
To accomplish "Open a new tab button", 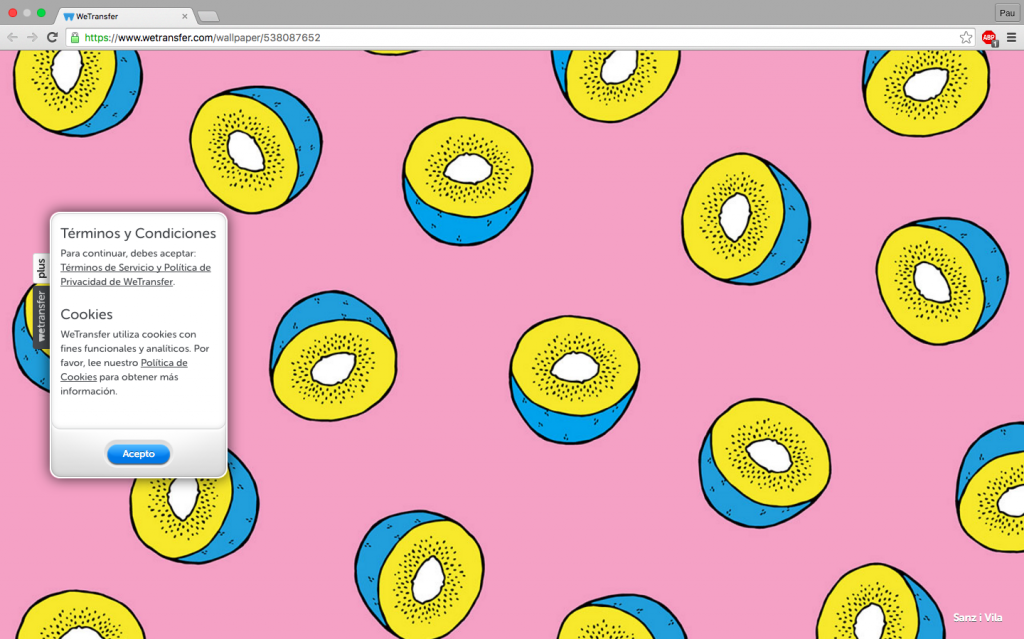I will 208,16.
